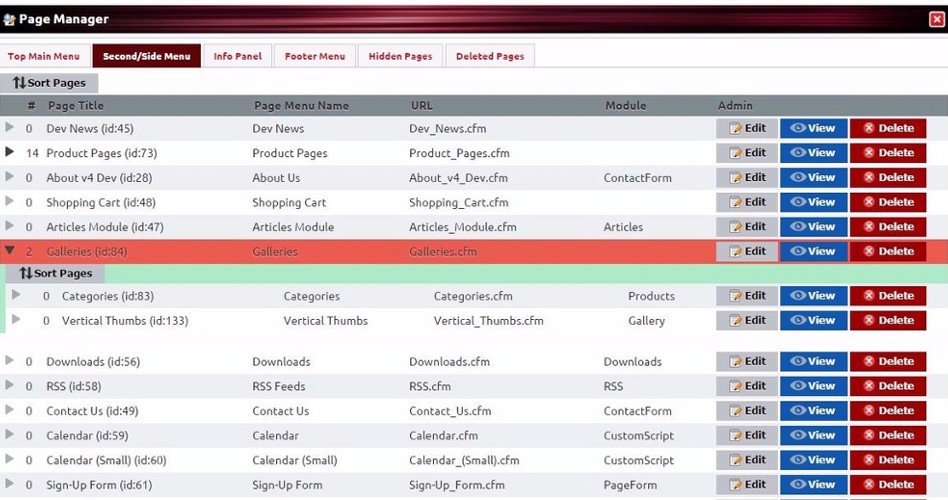Screen dimensions: 948x500
Task: Edit the Shopping Cart page
Action: pyautogui.click(x=747, y=202)
